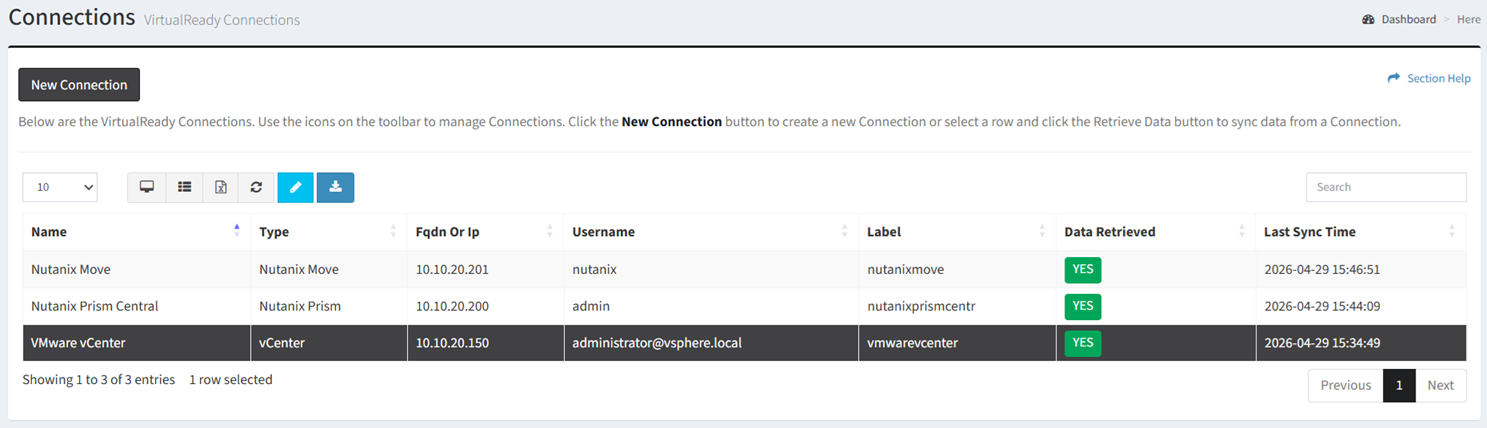Click the refresh arrows icon
Screen dimensions: 1487x428
point(256,187)
